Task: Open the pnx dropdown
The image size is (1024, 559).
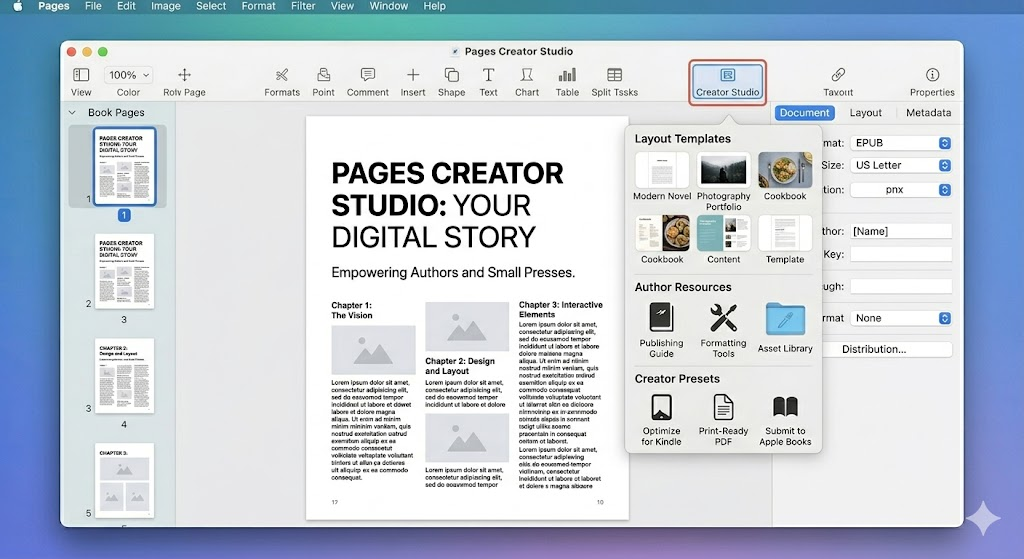Action: click(x=901, y=189)
